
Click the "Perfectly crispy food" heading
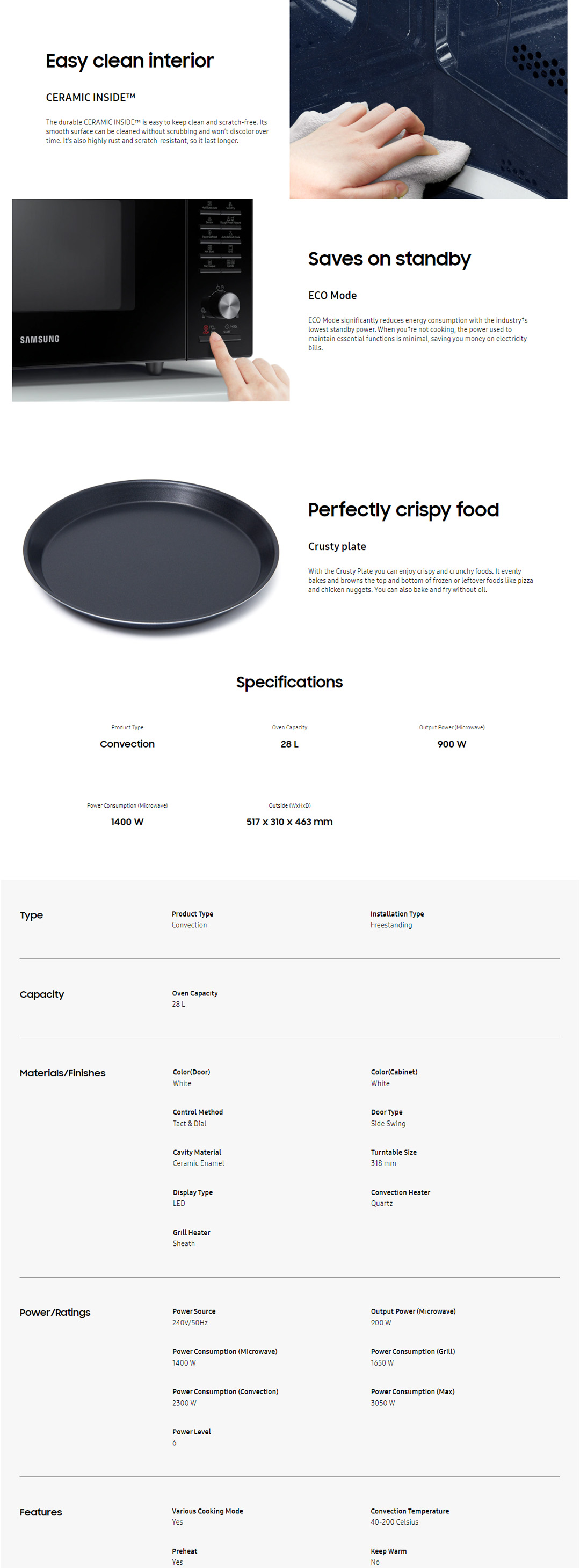tap(403, 510)
